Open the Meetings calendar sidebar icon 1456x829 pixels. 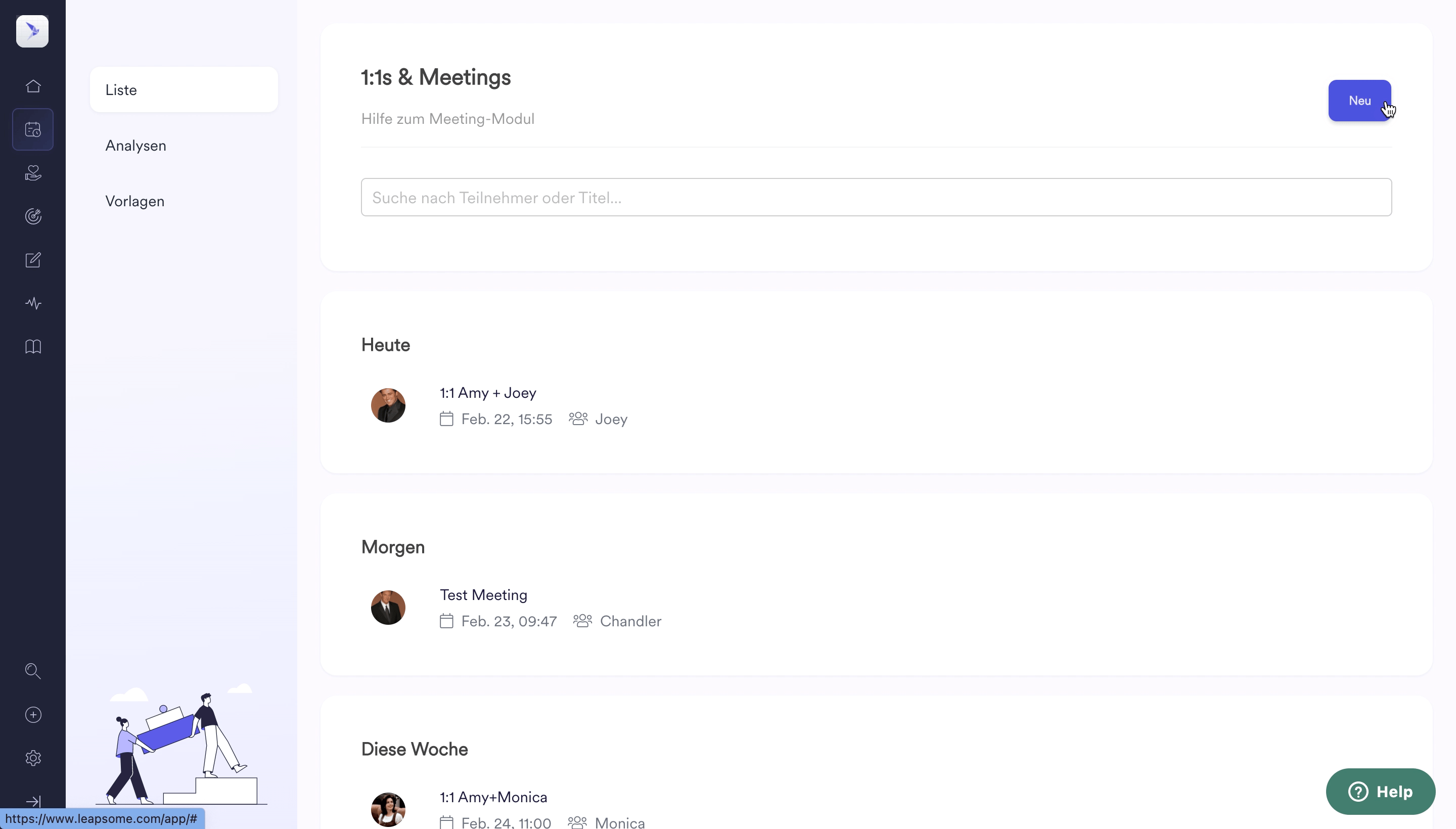[x=33, y=129]
